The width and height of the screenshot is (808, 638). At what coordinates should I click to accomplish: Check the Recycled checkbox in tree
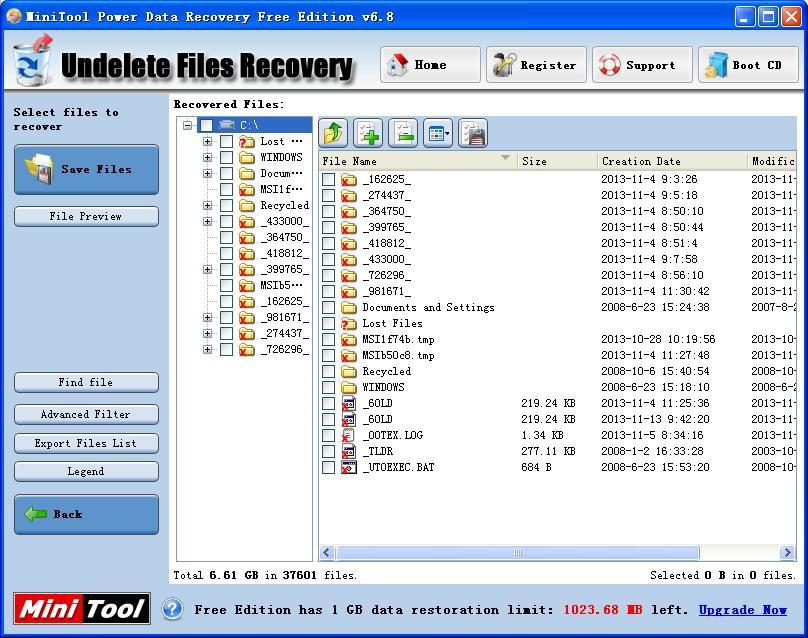click(226, 205)
